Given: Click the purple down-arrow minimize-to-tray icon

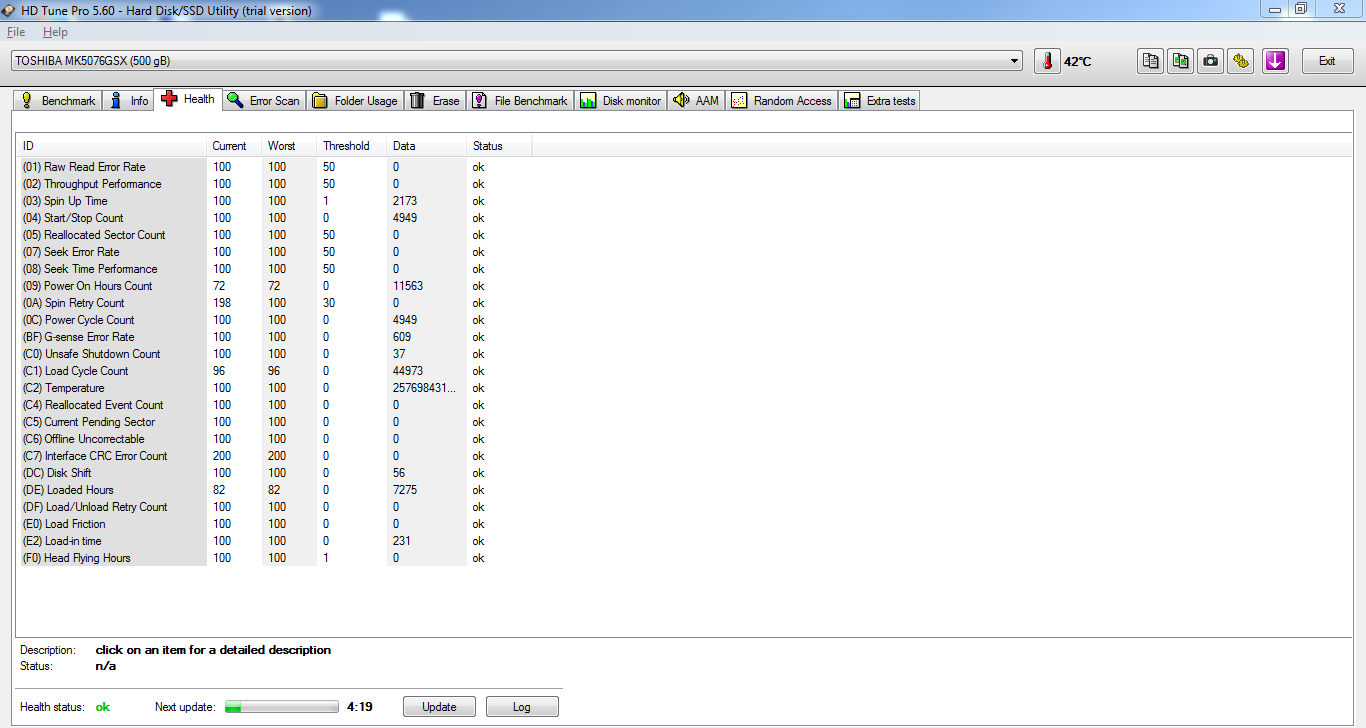Looking at the screenshot, I should tap(1274, 61).
